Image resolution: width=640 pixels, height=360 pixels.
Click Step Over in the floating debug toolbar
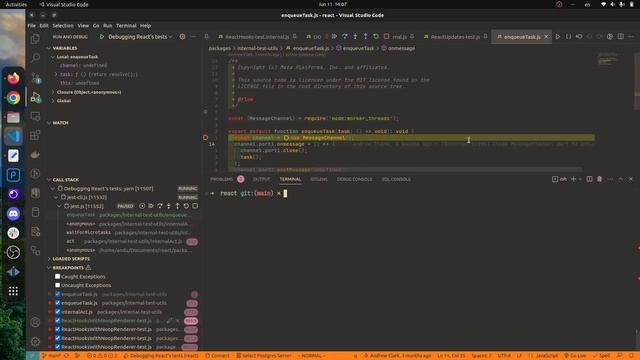(345, 36)
